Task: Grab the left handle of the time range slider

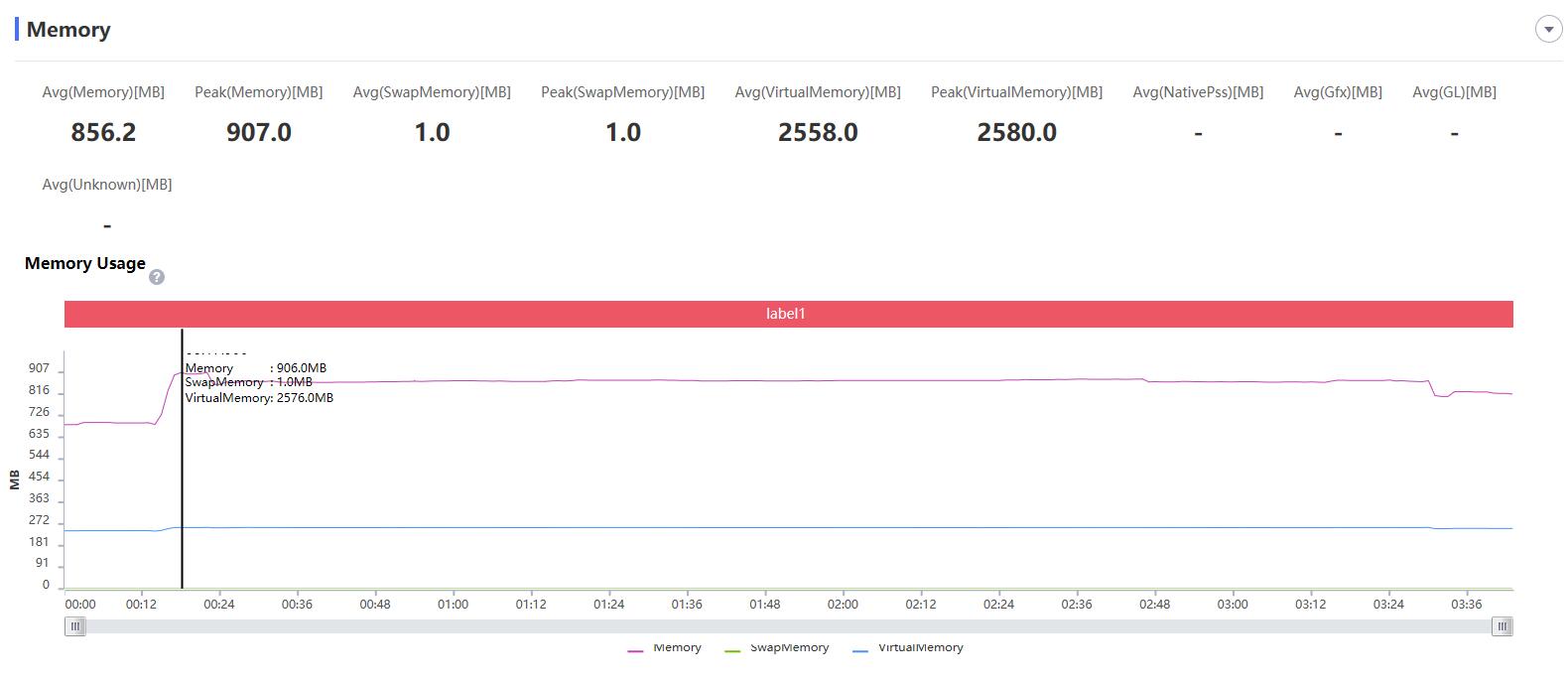Action: pyautogui.click(x=75, y=626)
